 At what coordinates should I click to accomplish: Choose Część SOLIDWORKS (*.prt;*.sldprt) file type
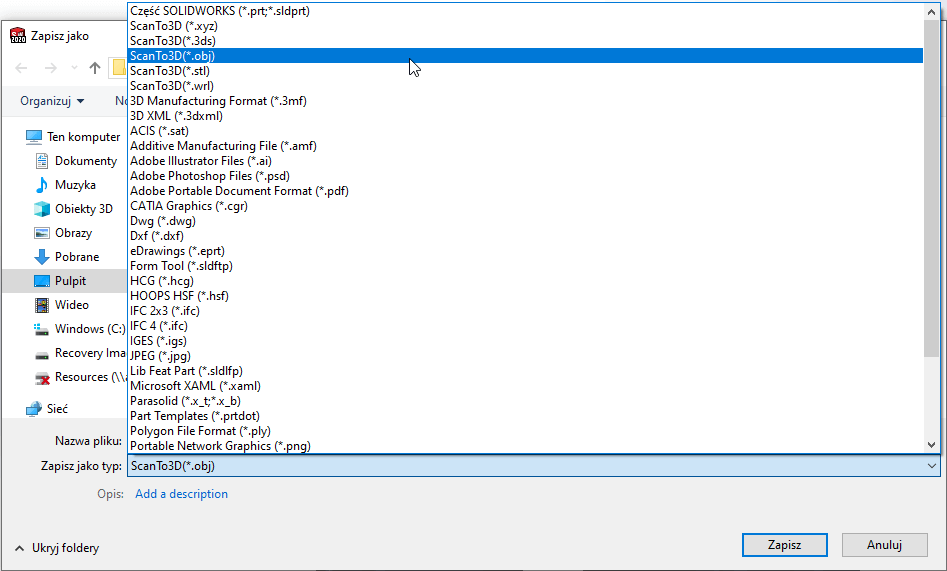pyautogui.click(x=525, y=11)
